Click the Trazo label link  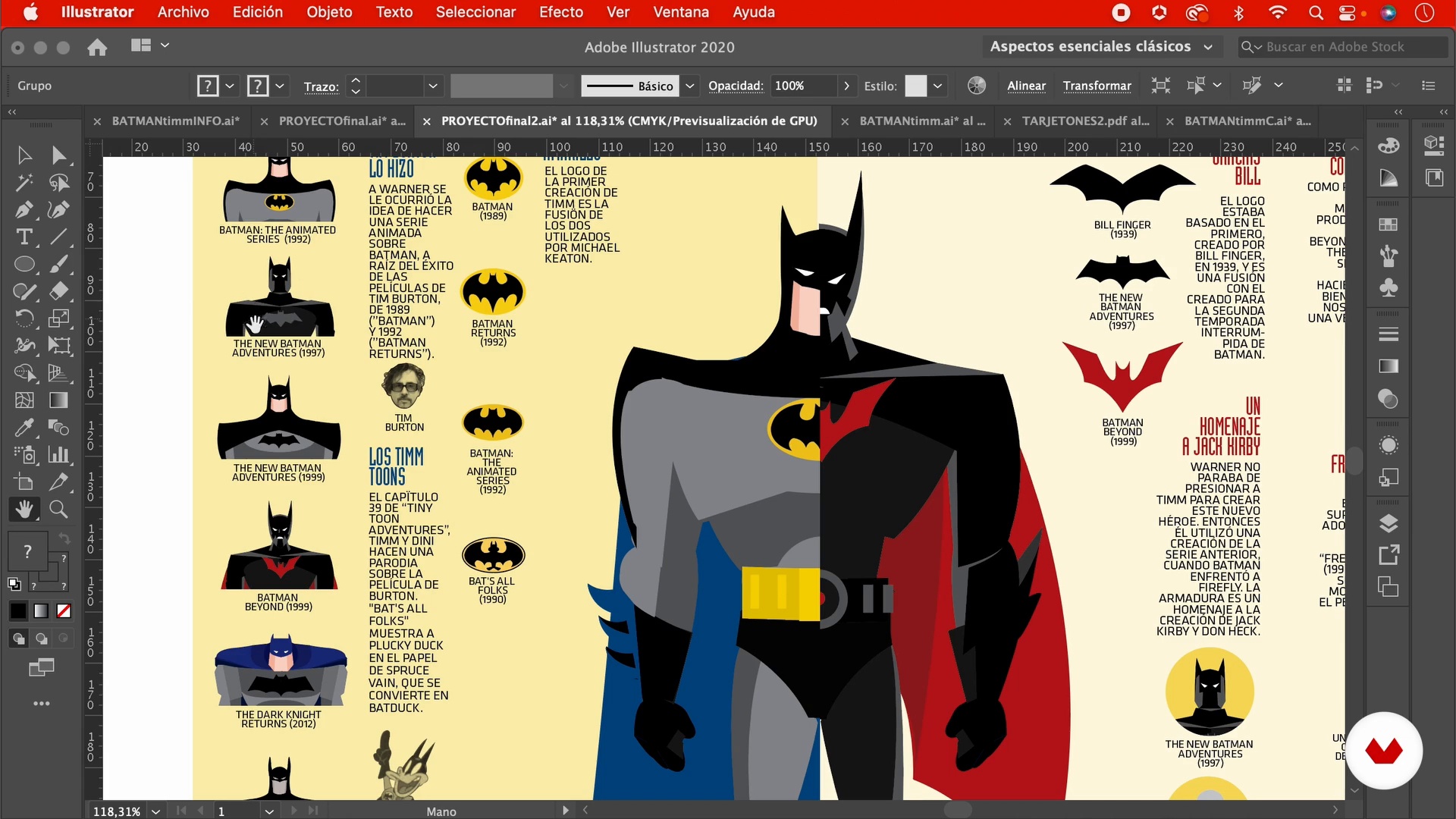click(321, 86)
